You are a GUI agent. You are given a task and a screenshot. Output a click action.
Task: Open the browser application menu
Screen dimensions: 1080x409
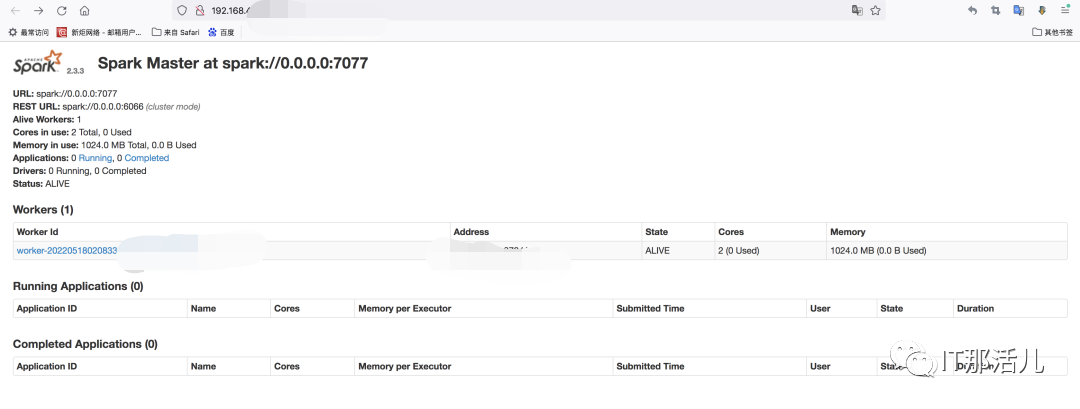pos(1065,10)
